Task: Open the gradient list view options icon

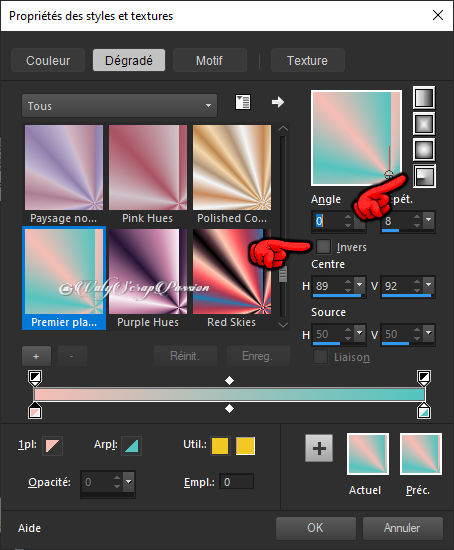Action: click(242, 102)
